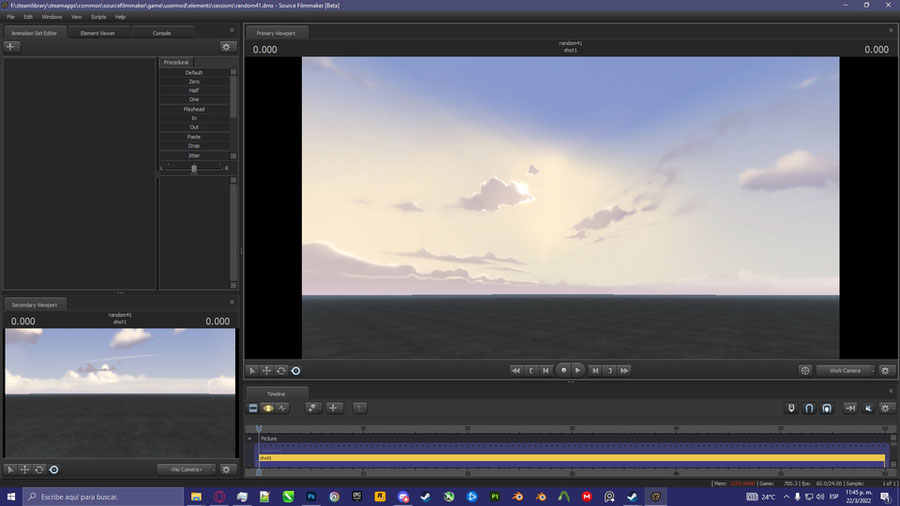Collapse the Picture track in the timeline
The image size is (900, 506).
pos(250,438)
